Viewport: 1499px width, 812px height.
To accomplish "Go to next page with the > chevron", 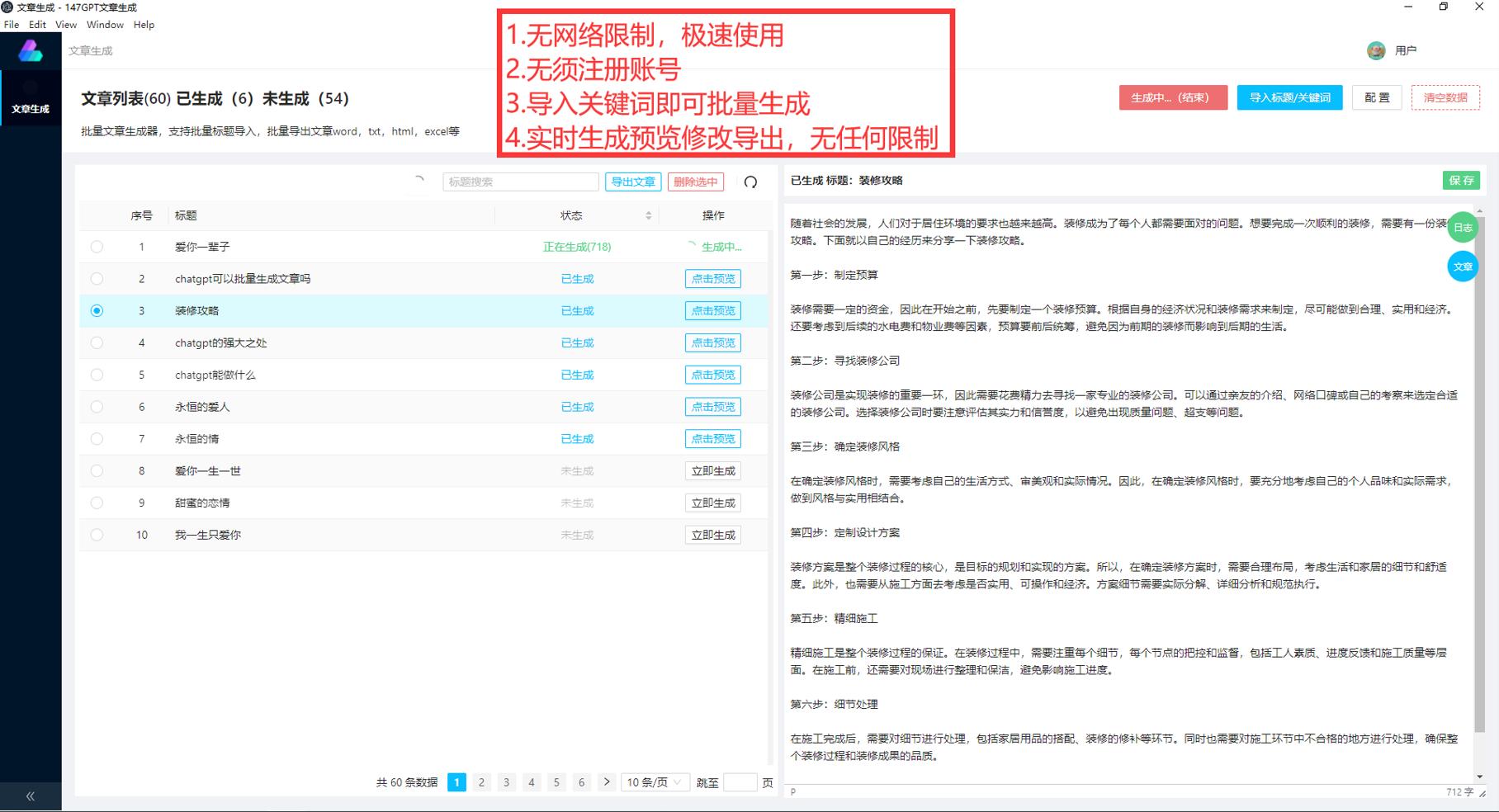I will click(x=608, y=781).
